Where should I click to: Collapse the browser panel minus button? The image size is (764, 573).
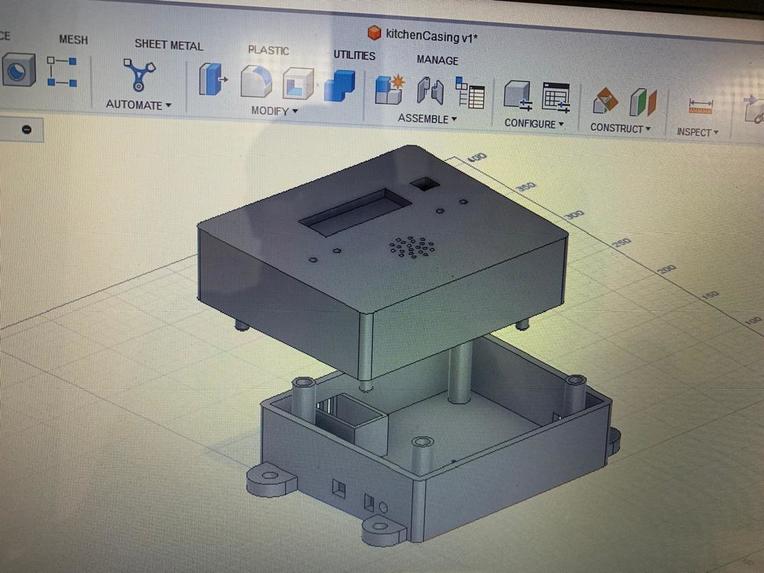[x=27, y=129]
